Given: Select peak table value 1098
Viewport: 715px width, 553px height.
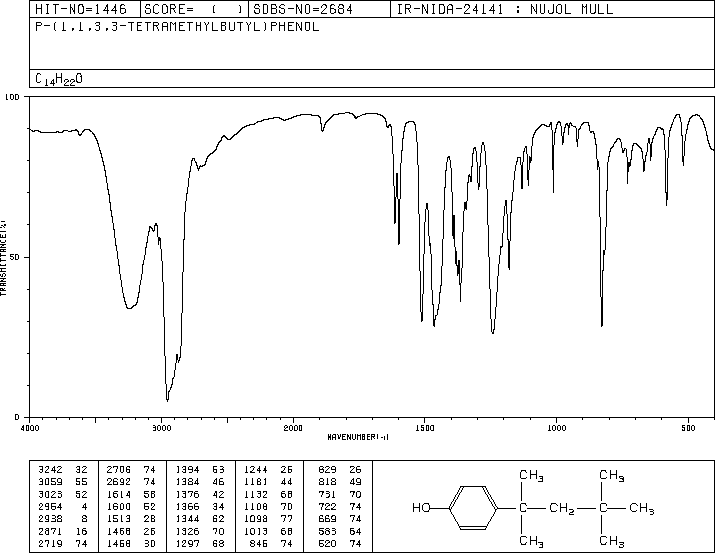Looking at the screenshot, I should [256, 519].
